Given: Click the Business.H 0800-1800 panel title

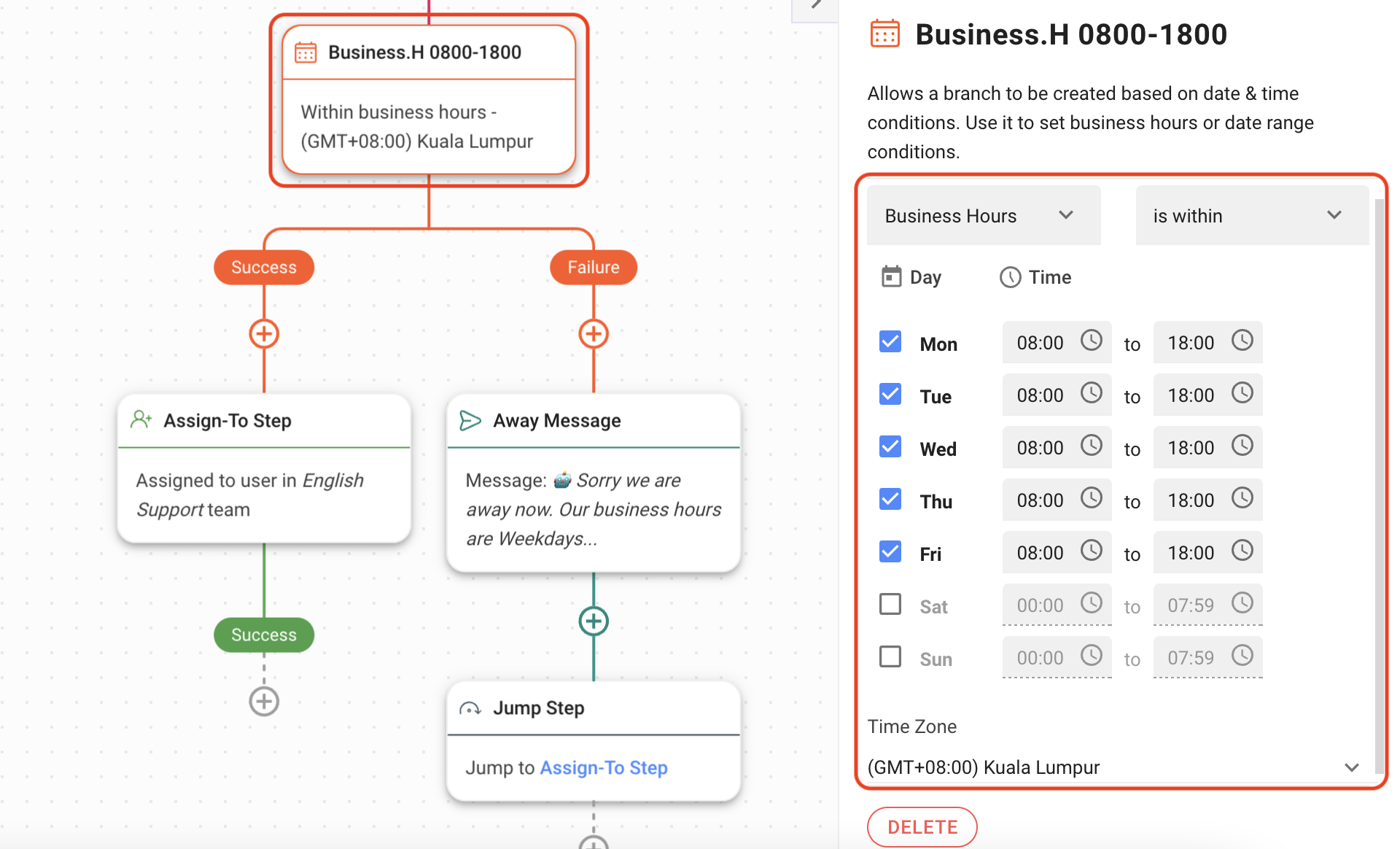Looking at the screenshot, I should pos(1071,34).
